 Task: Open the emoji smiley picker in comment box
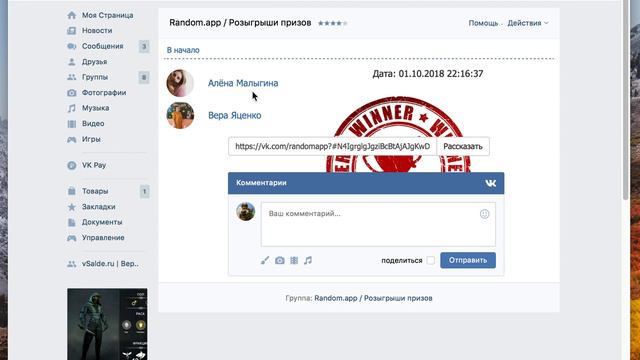(x=484, y=214)
